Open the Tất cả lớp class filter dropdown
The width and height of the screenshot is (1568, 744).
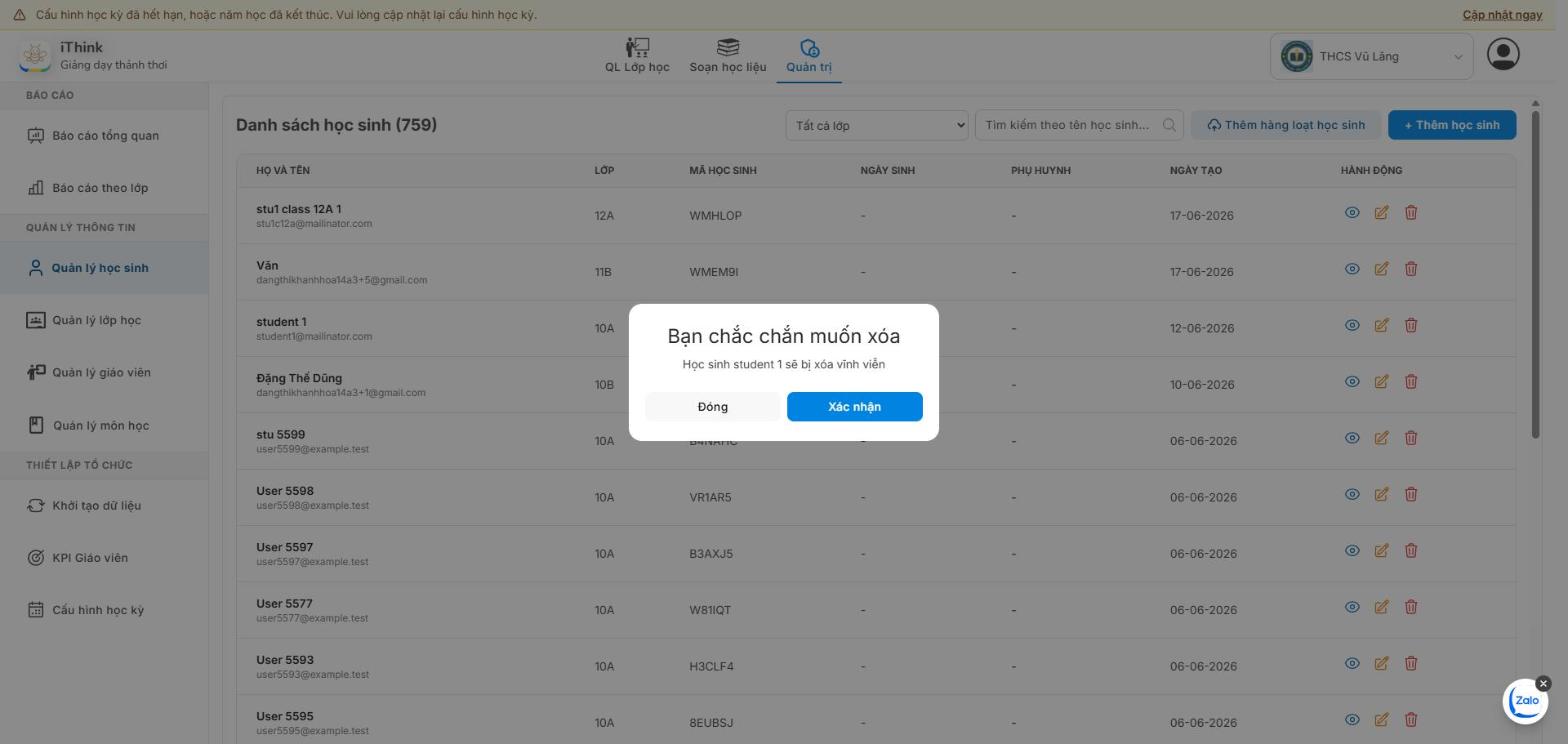(876, 125)
